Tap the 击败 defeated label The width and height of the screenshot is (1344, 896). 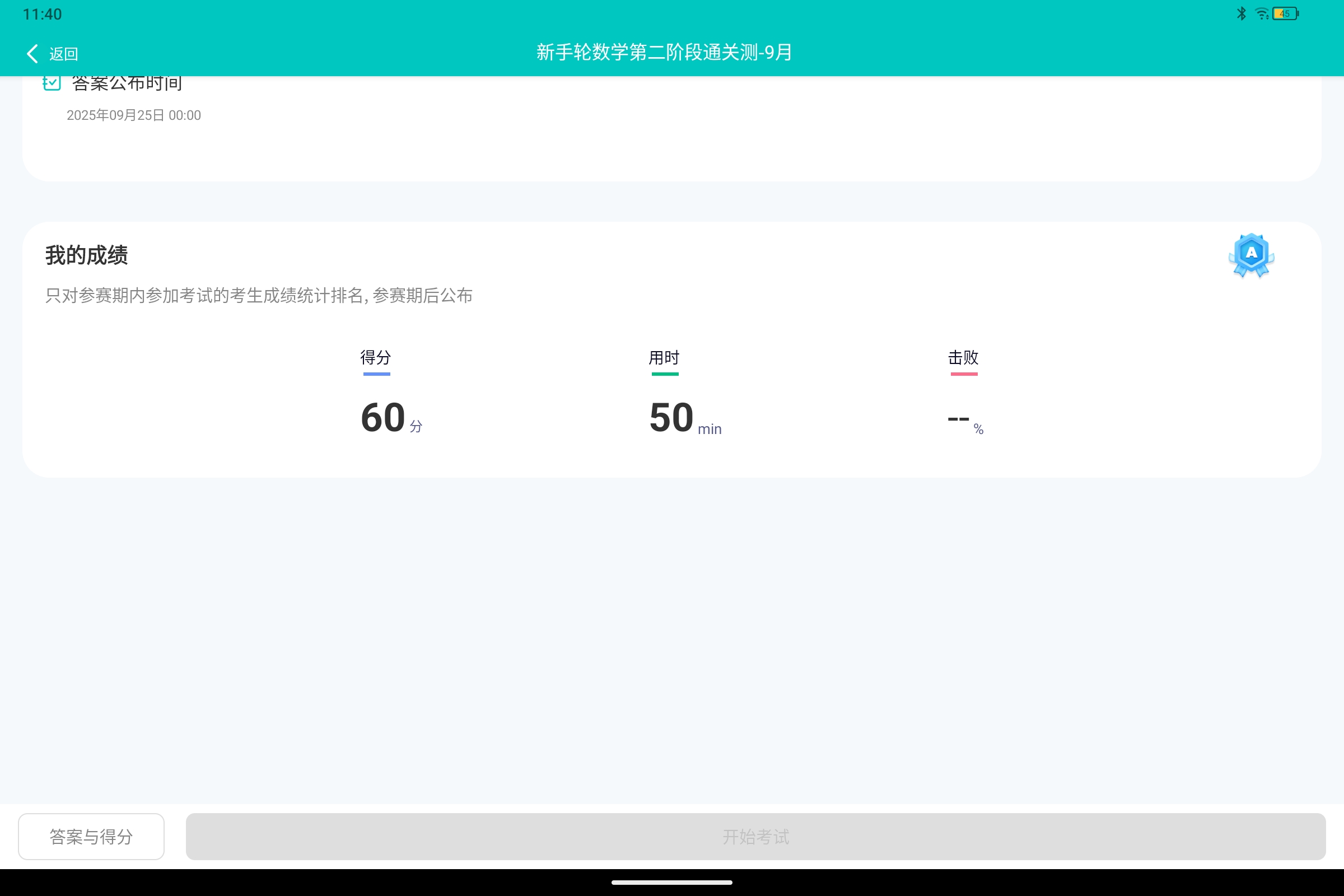[963, 358]
